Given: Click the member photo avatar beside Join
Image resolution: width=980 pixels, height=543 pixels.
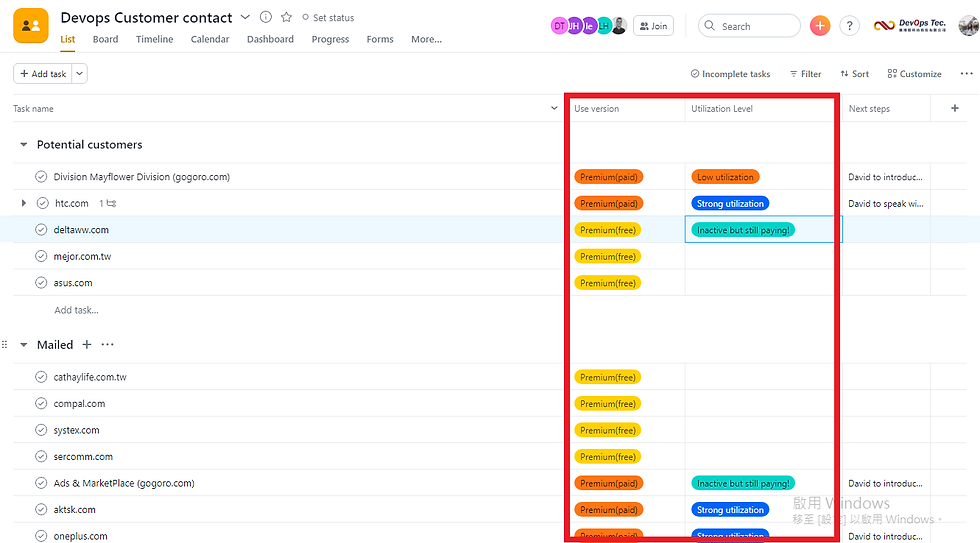Looking at the screenshot, I should click(619, 26).
